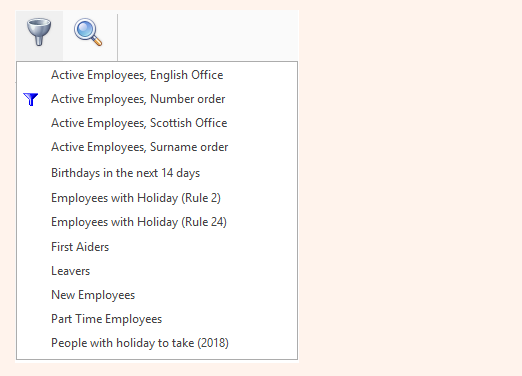522x376 pixels.
Task: Choose Employees with Holiday (Rule 24)
Action: [139, 222]
